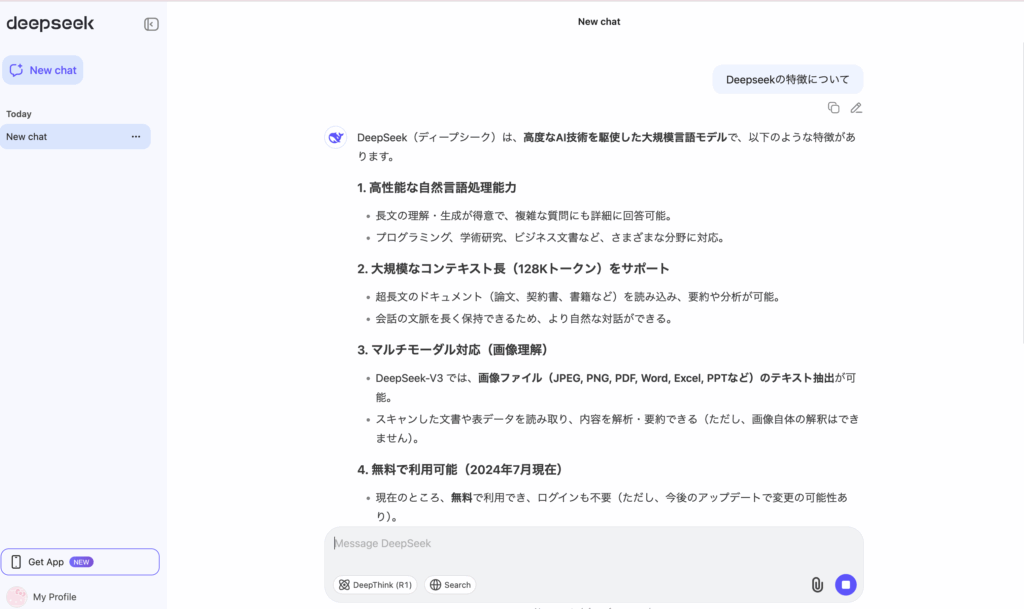1024x609 pixels.
Task: Collapse the sidebar with the panel icon
Action: pos(151,24)
